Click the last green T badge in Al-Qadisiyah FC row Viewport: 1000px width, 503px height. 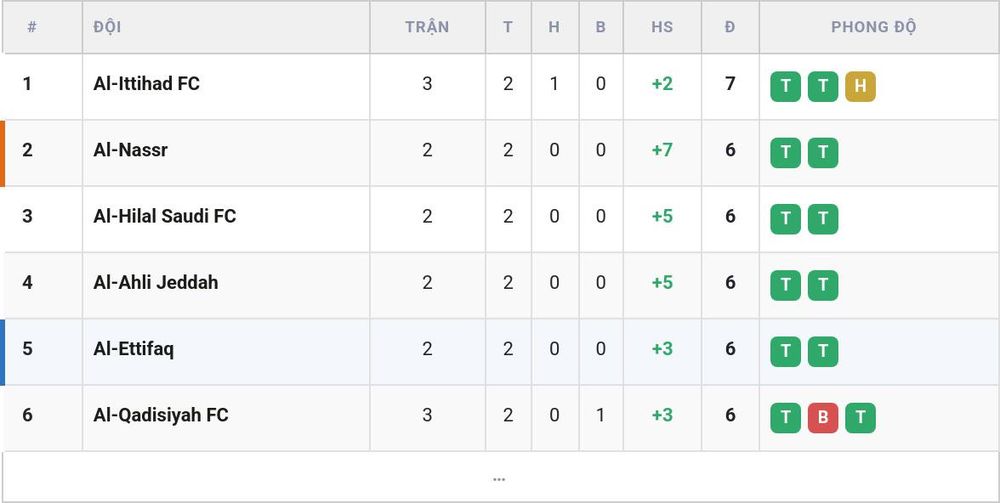pos(860,418)
